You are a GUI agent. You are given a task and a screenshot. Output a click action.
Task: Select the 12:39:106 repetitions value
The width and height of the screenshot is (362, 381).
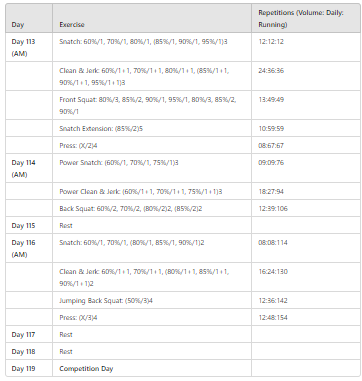(x=273, y=209)
